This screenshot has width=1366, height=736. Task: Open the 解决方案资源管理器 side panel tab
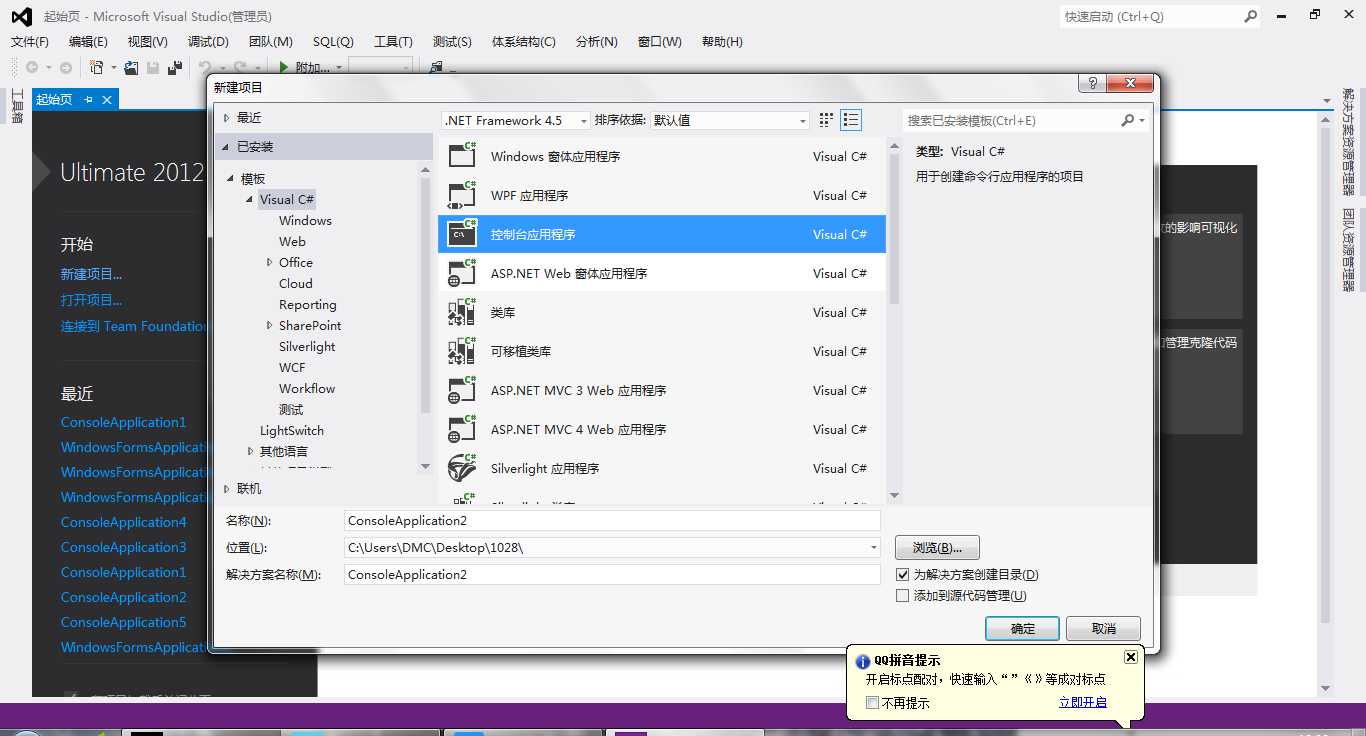click(x=1348, y=142)
